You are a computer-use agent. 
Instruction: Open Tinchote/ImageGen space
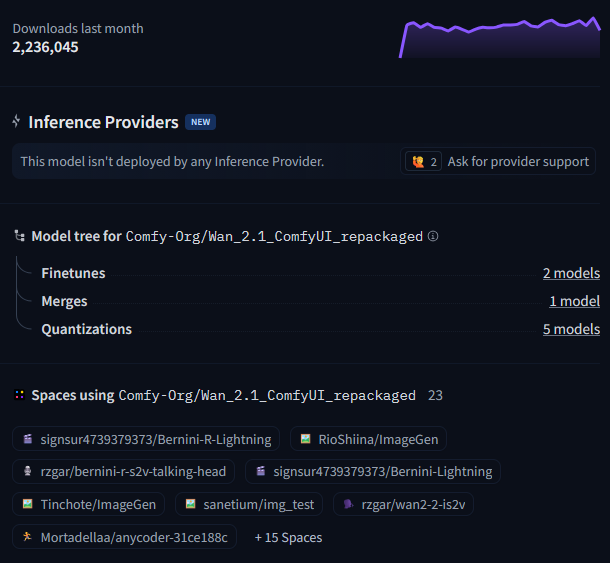[88, 504]
